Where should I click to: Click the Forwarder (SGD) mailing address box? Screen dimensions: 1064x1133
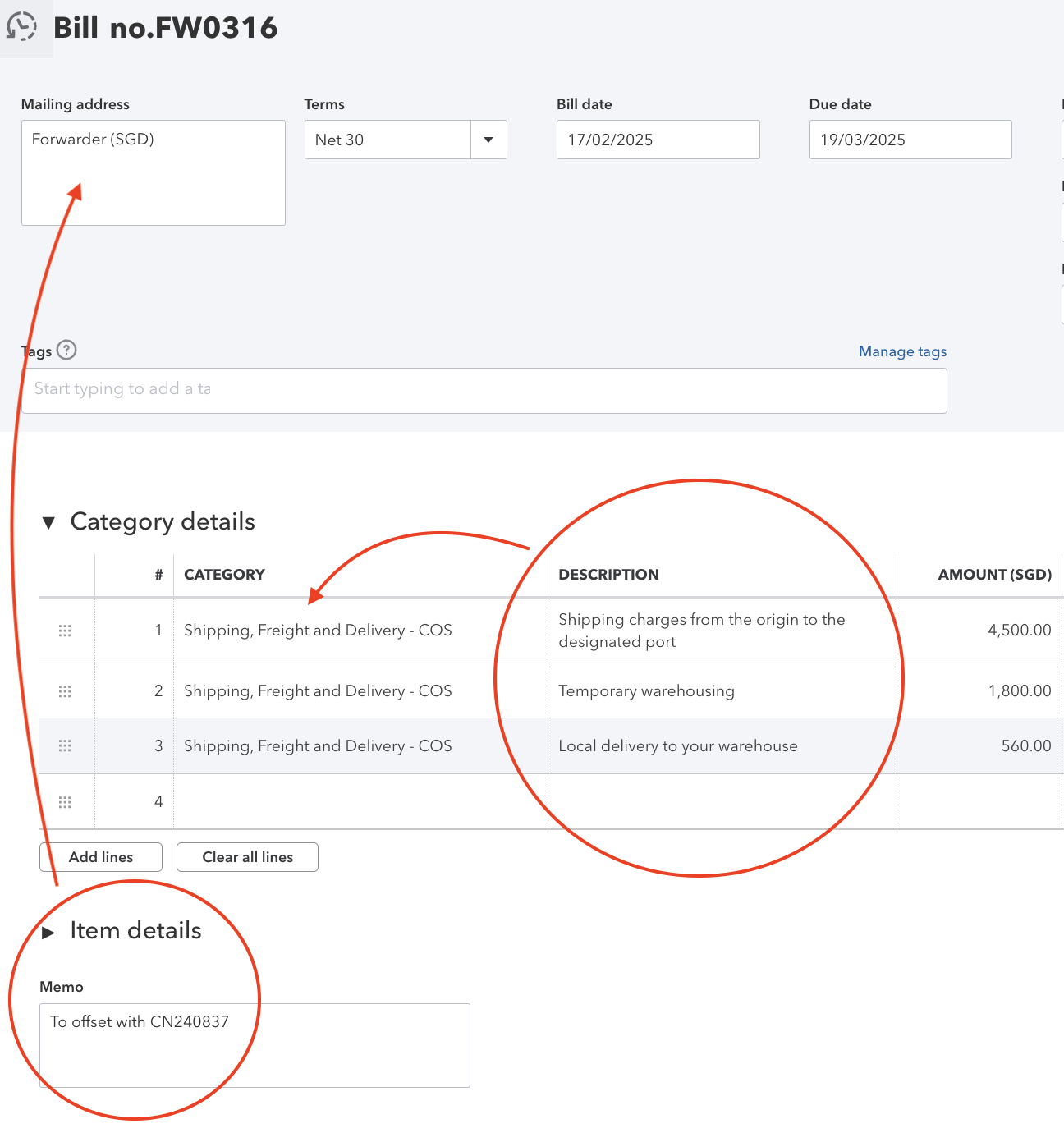[x=153, y=172]
